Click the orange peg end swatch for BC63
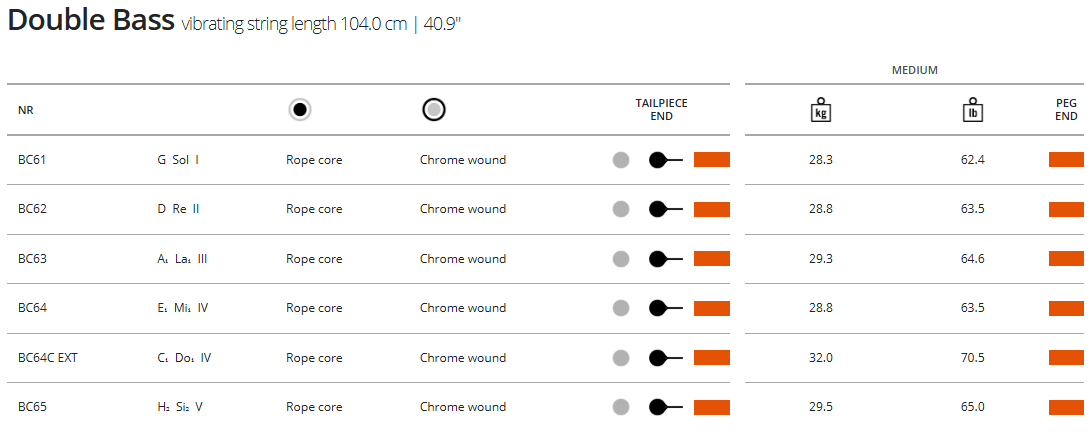This screenshot has height=433, width=1091. [x=1066, y=259]
